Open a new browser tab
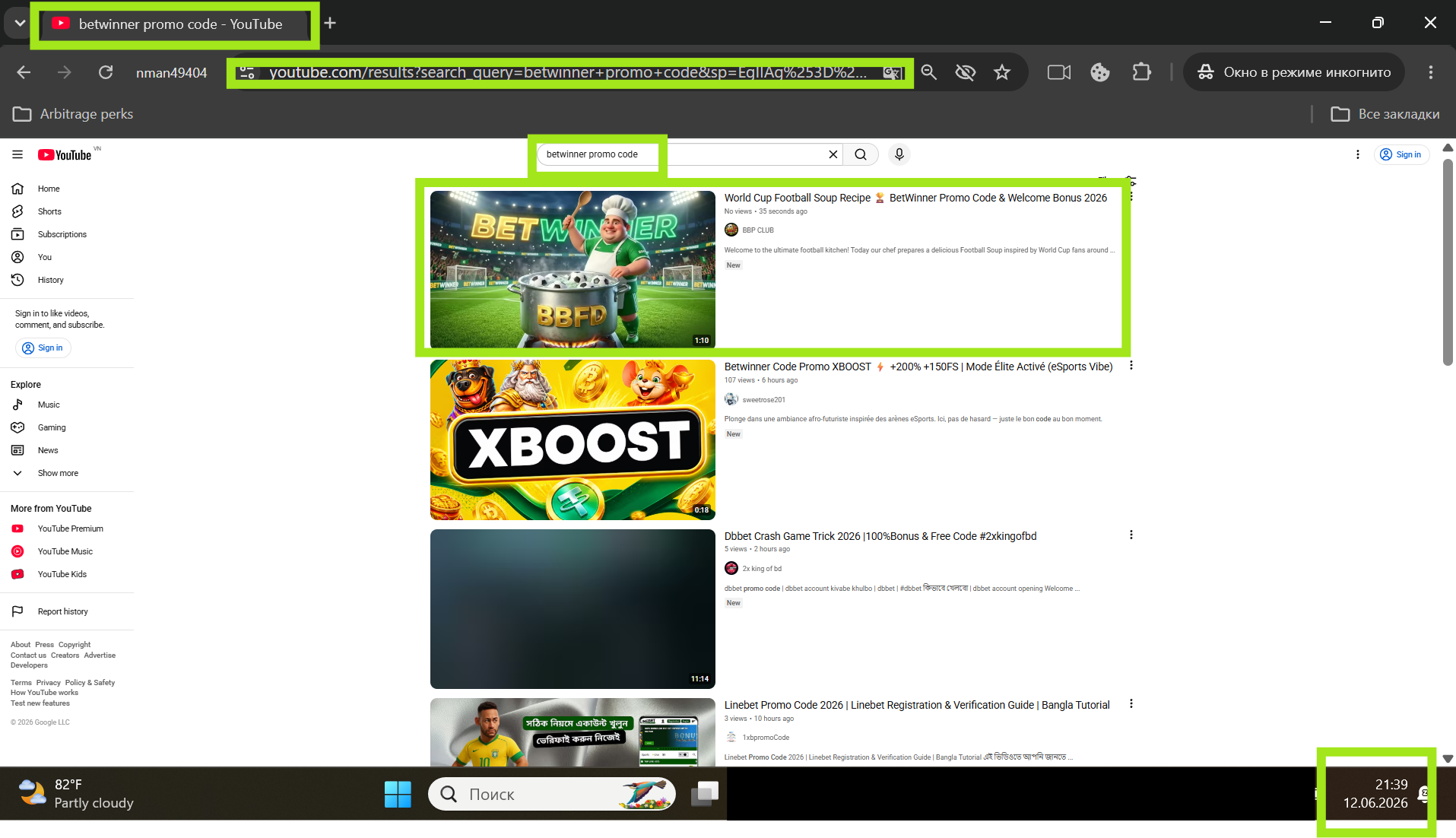This screenshot has height=838, width=1456. pyautogui.click(x=330, y=24)
